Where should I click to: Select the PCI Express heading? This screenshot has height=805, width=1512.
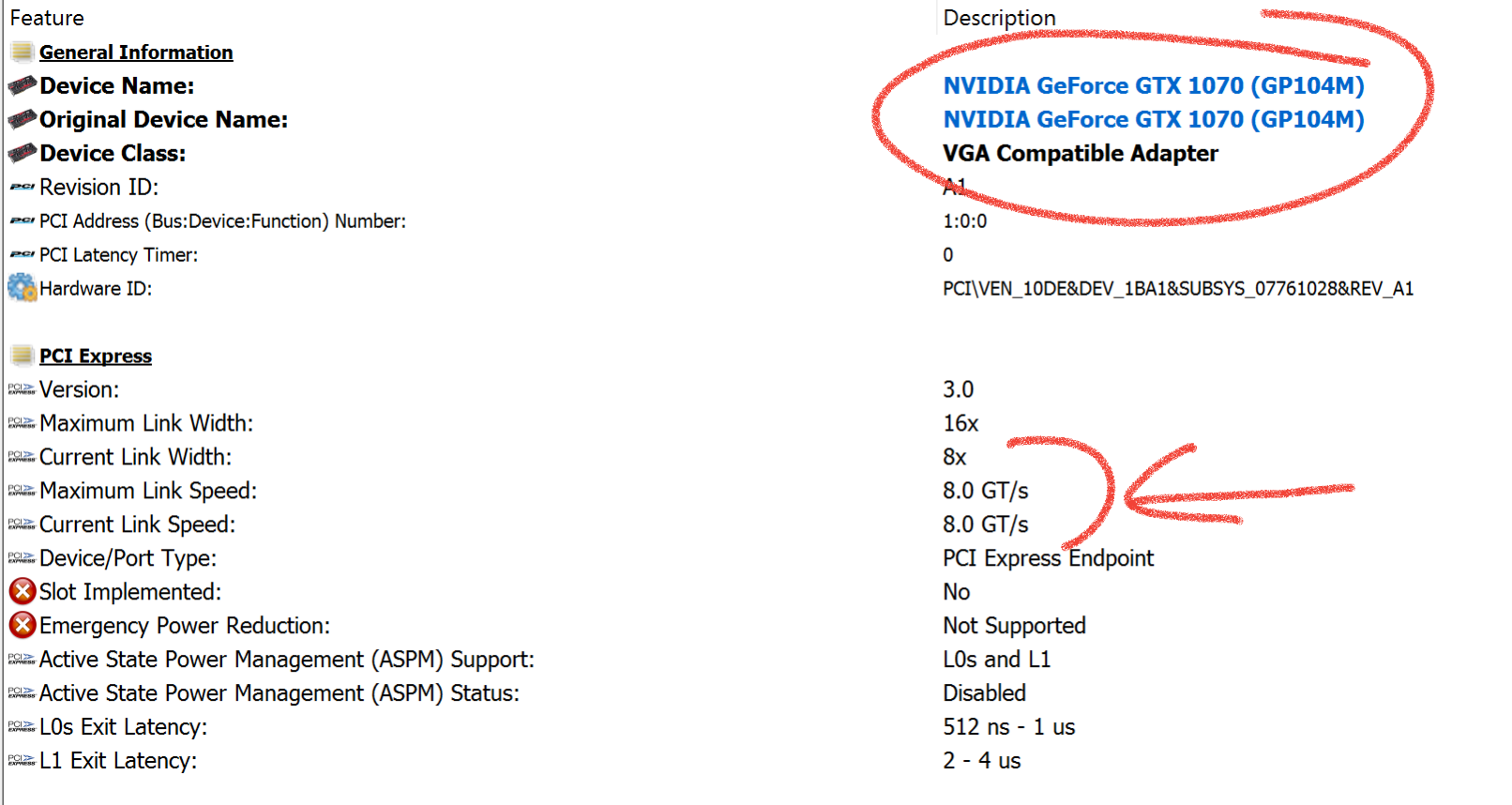point(96,357)
